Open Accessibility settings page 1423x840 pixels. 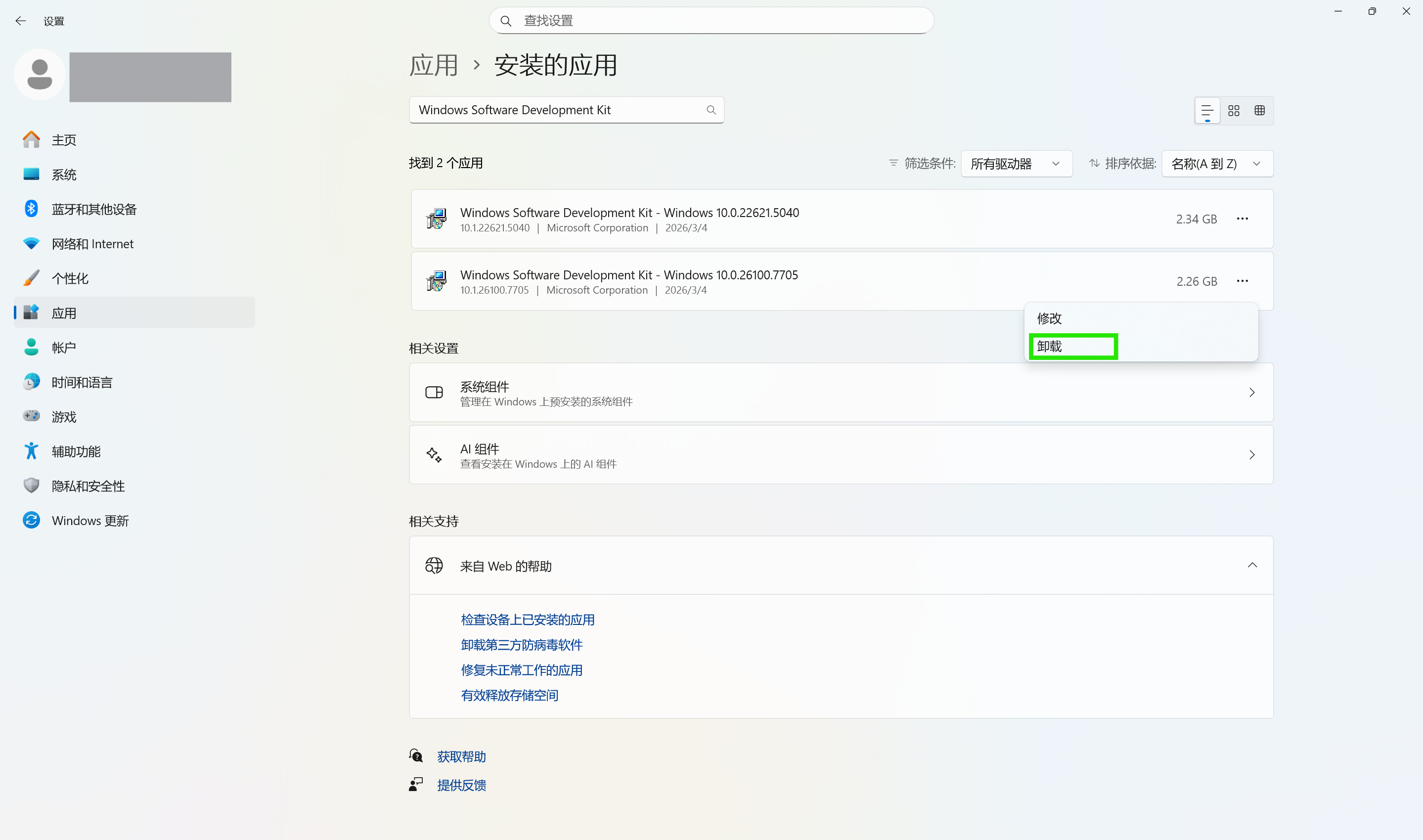[x=76, y=451]
